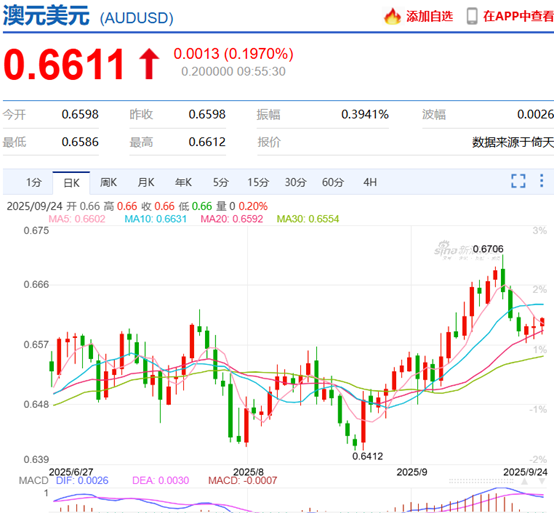
Task: Select the 15分 chart tab
Action: tap(258, 182)
